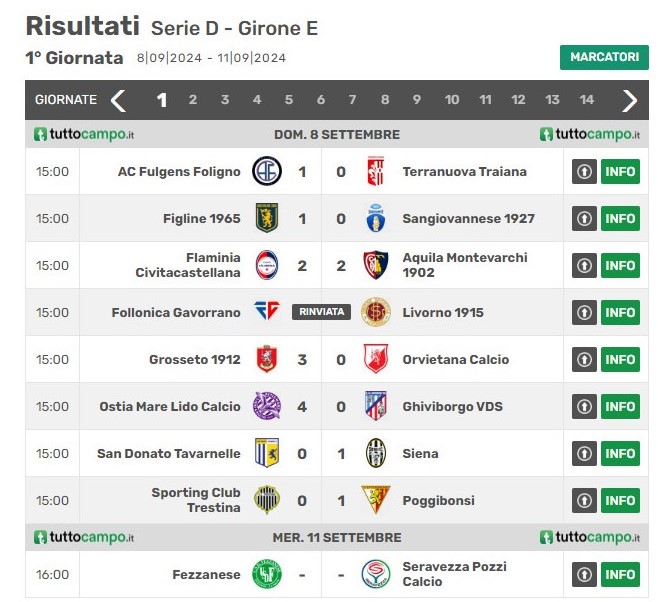This screenshot has width=658, height=602.
Task: Click the Livorno 1915 team crest
Action: [376, 312]
